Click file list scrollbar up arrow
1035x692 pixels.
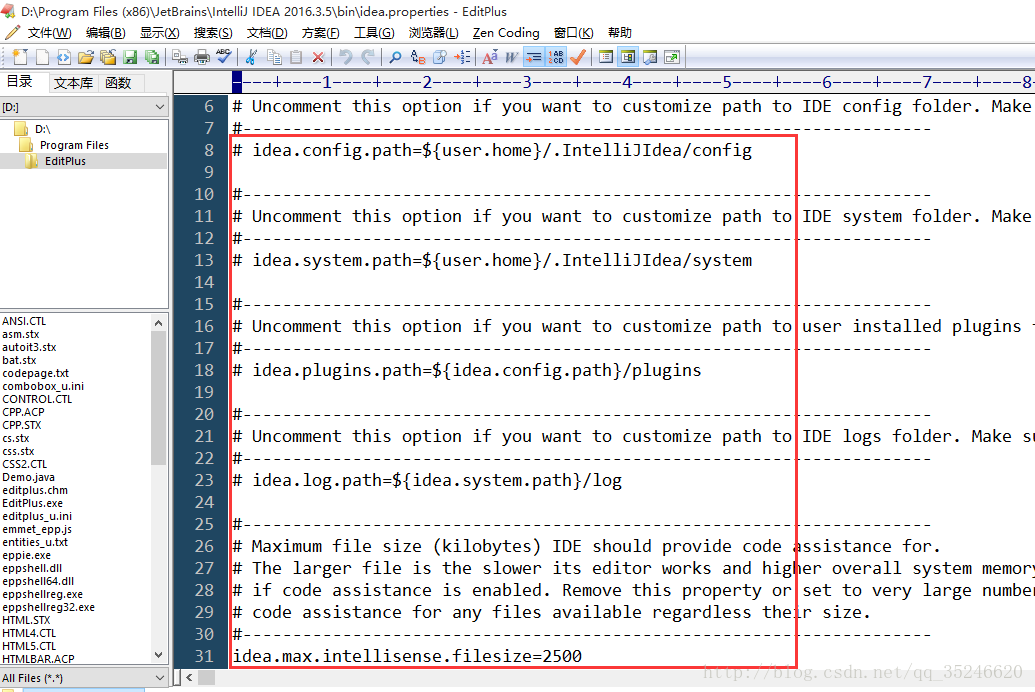tap(158, 322)
